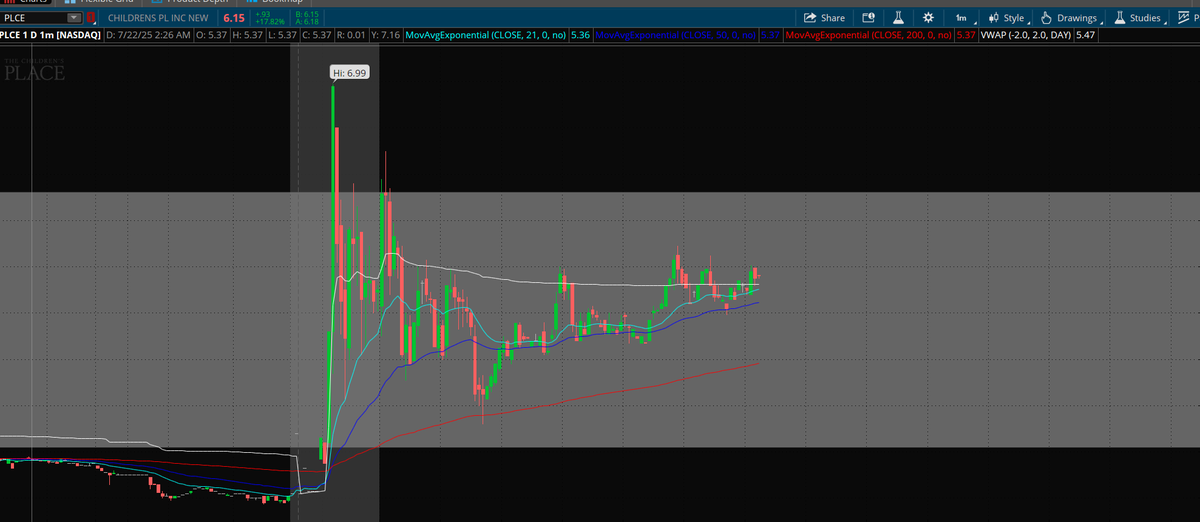Viewport: 1200px width, 522px height.
Task: Click the ask value A: 6.18
Action: pyautogui.click(x=307, y=22)
